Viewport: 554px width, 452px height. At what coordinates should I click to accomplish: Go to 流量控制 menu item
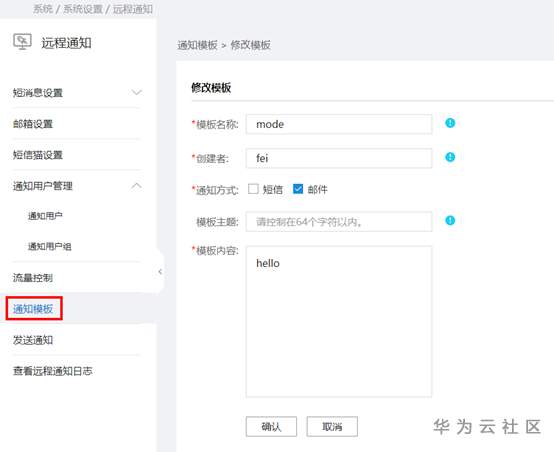[x=33, y=278]
